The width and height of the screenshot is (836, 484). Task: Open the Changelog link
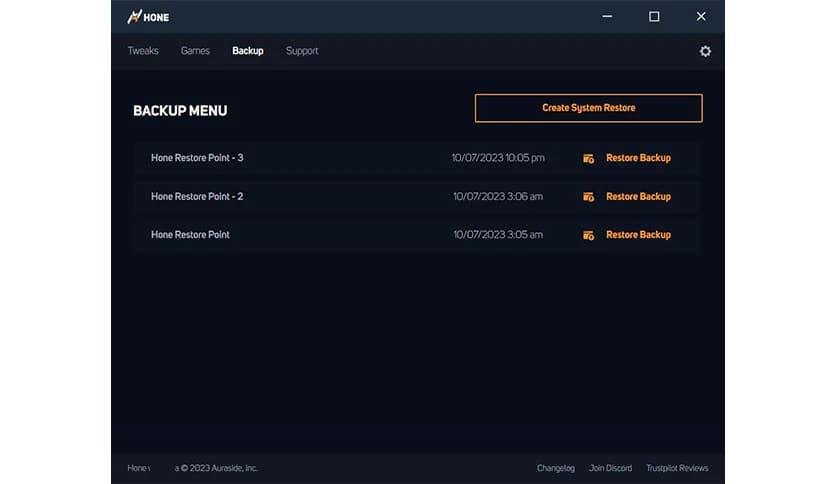click(x=556, y=468)
